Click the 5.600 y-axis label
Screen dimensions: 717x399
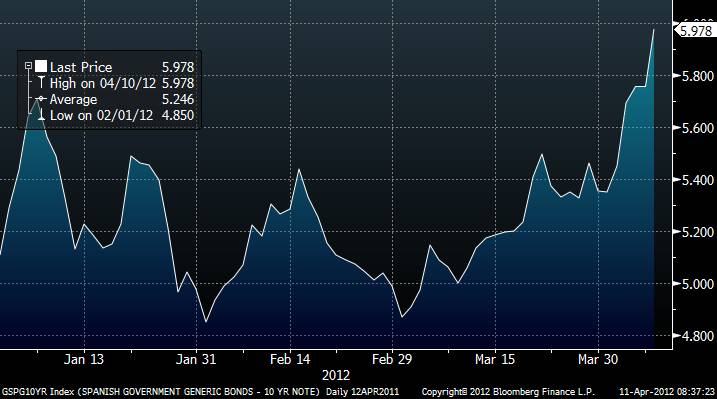coord(697,128)
